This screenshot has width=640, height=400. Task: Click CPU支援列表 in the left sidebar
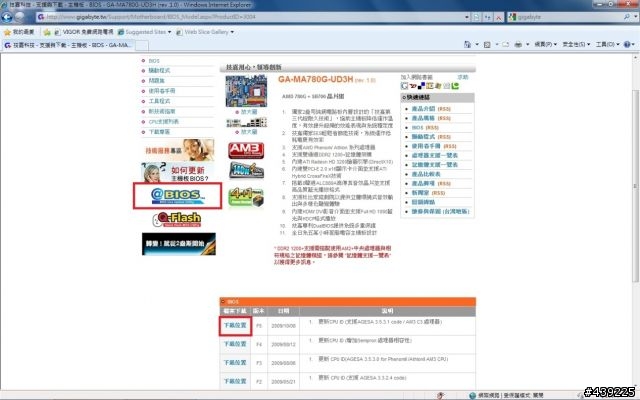164,122
